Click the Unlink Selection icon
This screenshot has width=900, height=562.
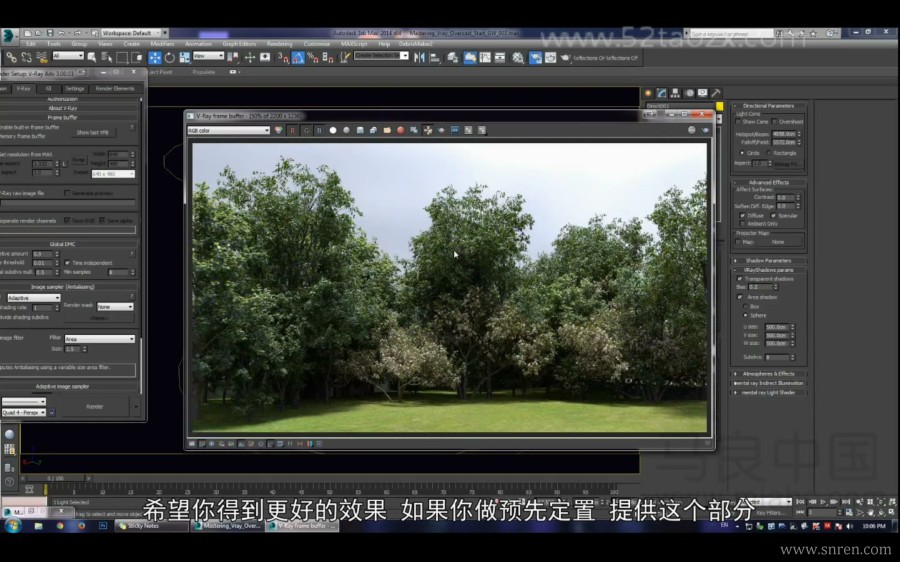26,57
